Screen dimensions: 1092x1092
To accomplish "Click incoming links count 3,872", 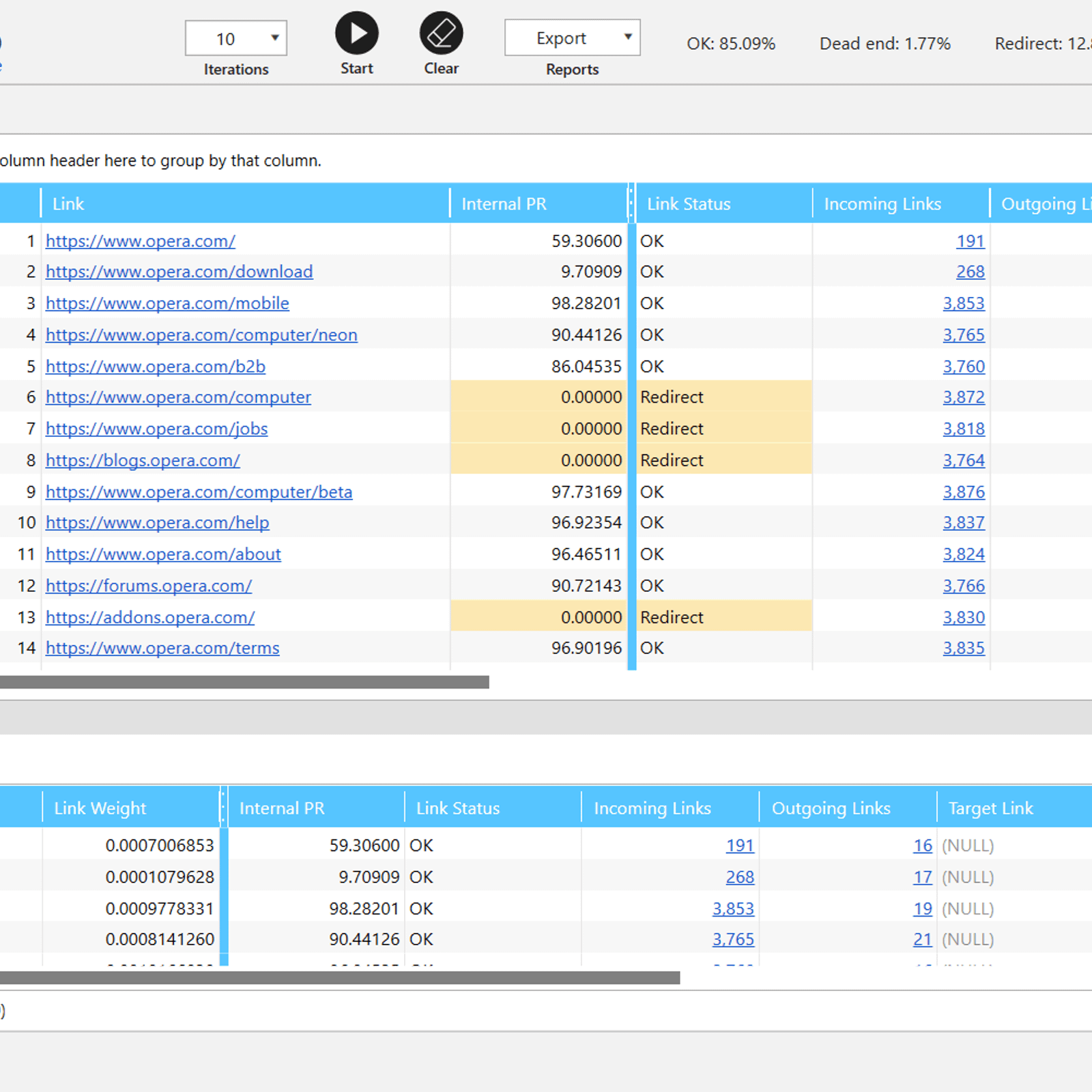I will 964,397.
